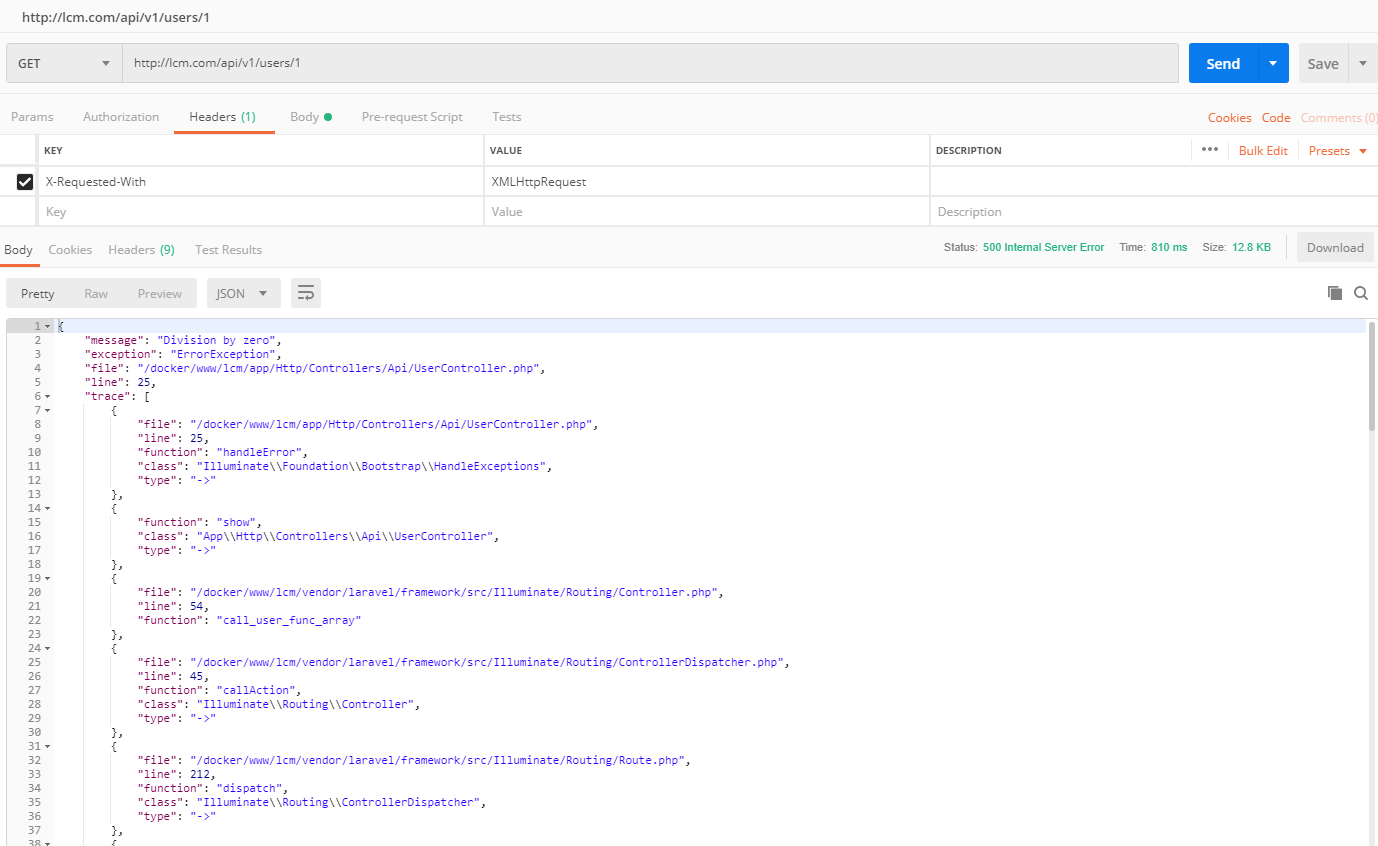Open the Save button dropdown arrow
The height and width of the screenshot is (846, 1378).
coord(1363,63)
